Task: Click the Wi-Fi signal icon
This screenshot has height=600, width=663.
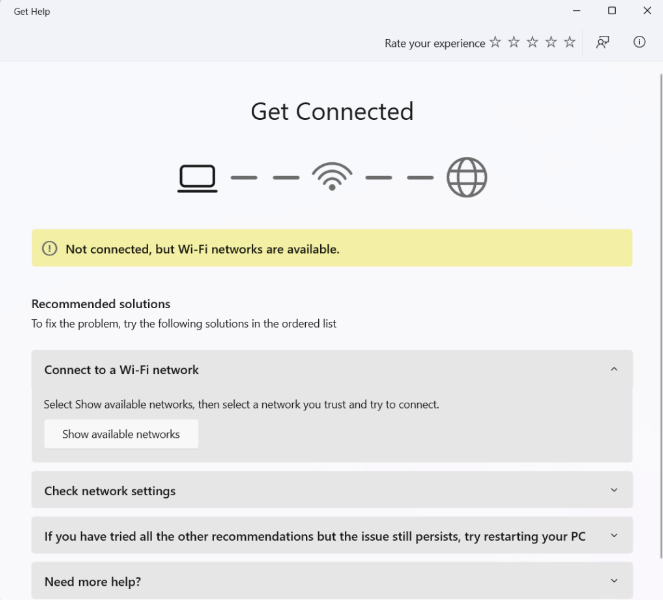Action: tap(332, 177)
